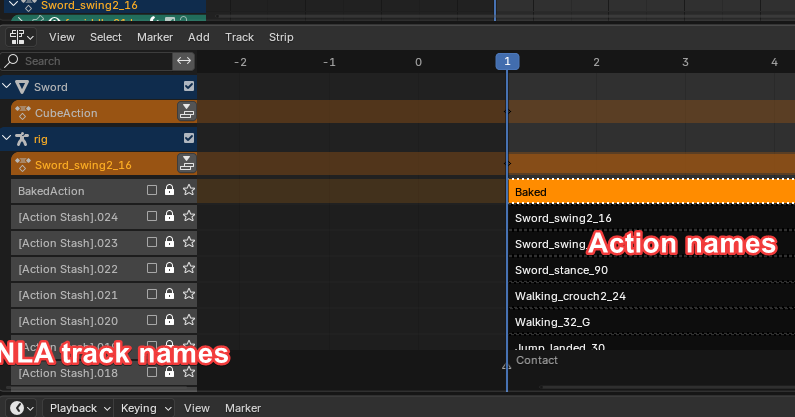Push down the CubeAction action
Viewport: 795px width, 417px height.
pyautogui.click(x=187, y=113)
